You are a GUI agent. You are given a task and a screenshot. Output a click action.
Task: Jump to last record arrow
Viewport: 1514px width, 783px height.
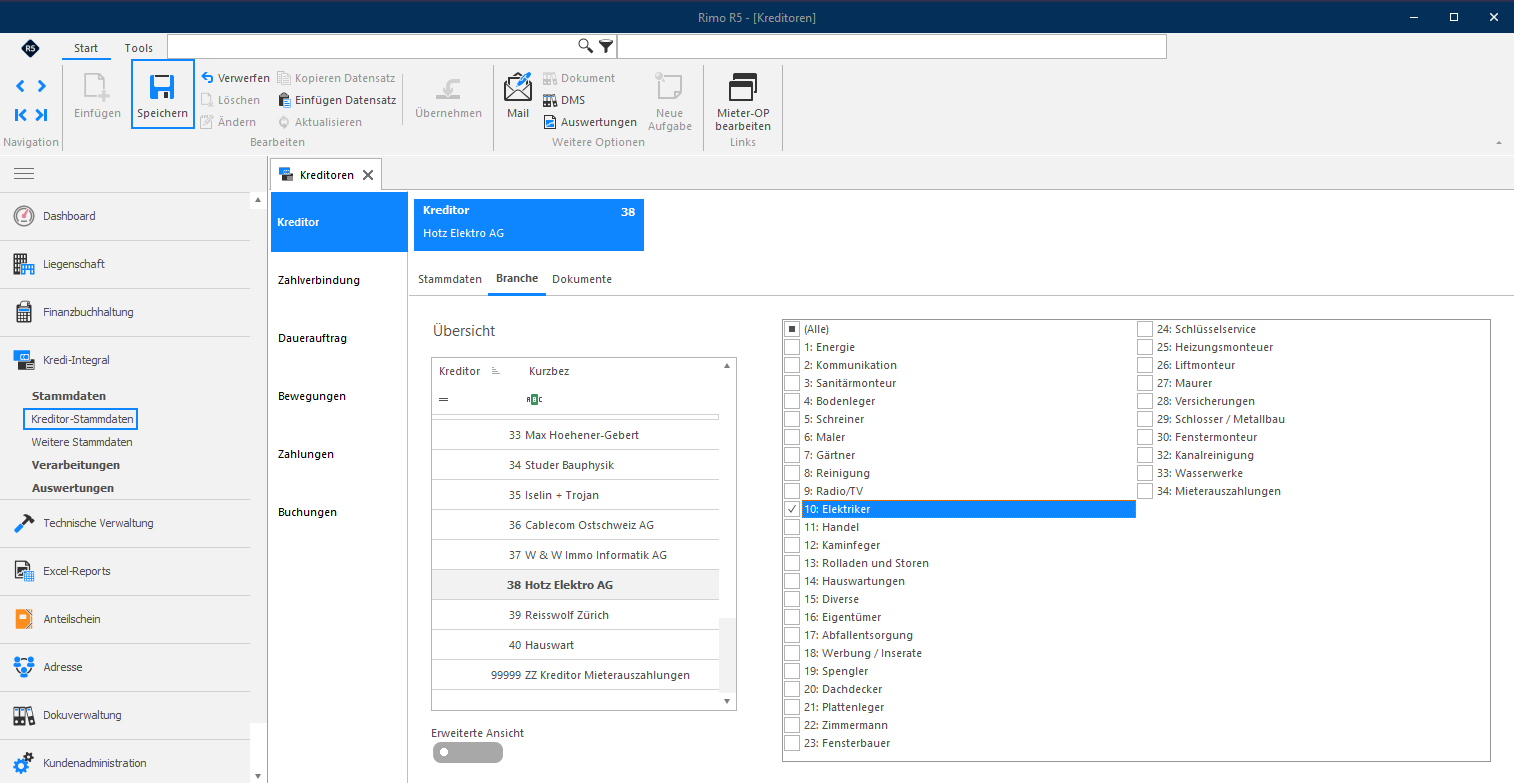pos(41,115)
